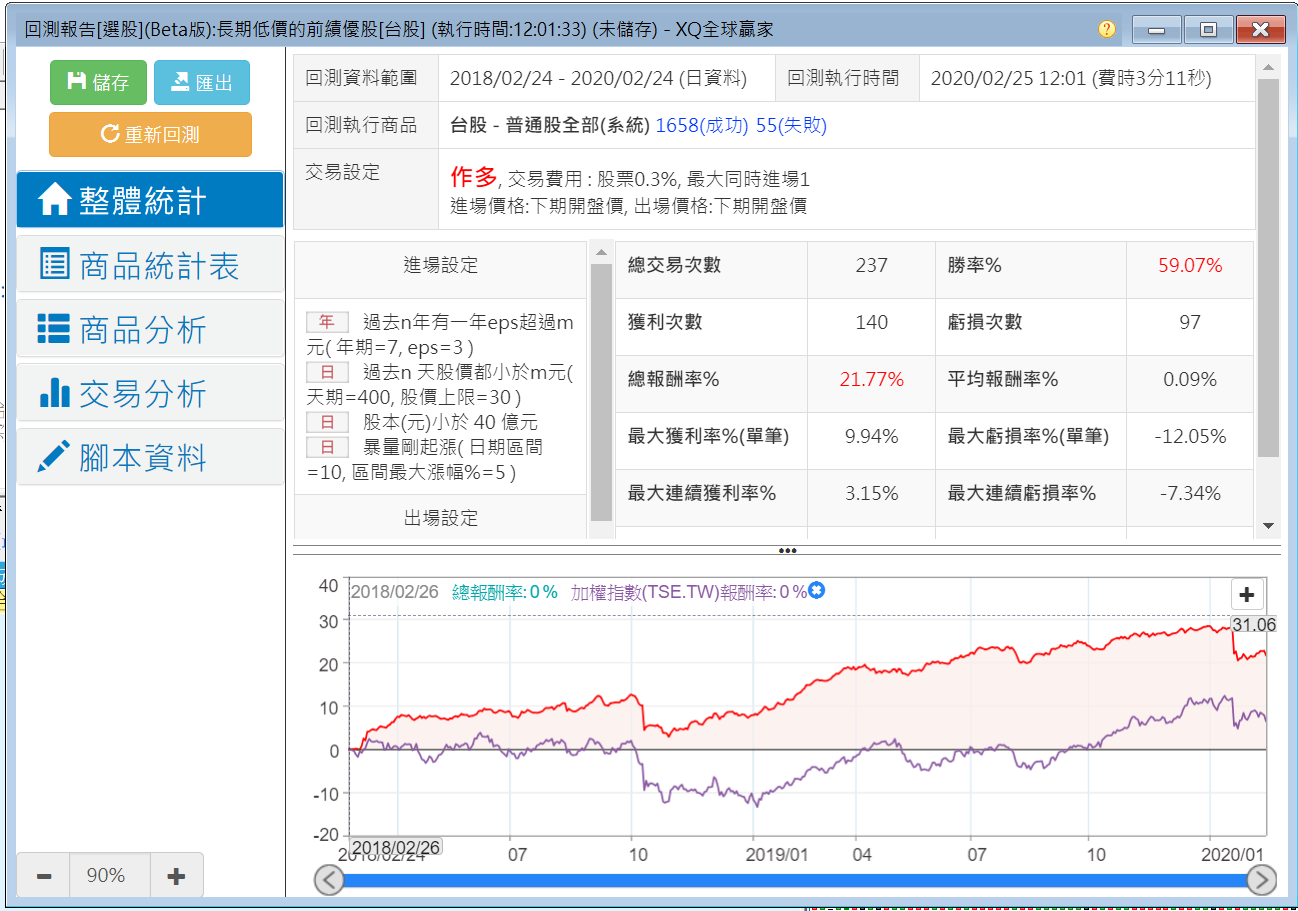The height and width of the screenshot is (911, 1298).
Task: Increase zoom with the plus button
Action: (x=176, y=876)
